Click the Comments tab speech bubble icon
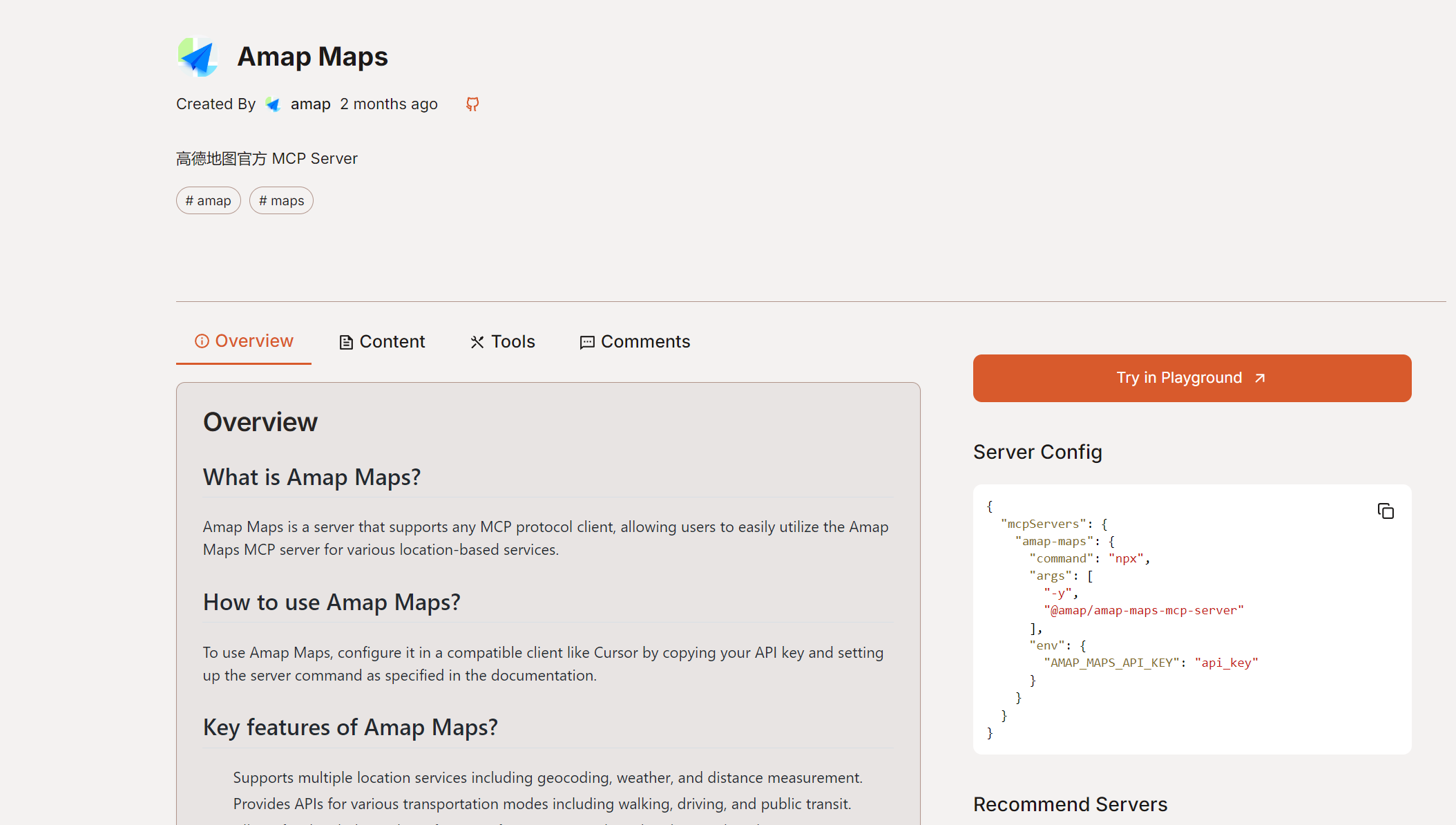1456x825 pixels. click(x=587, y=342)
